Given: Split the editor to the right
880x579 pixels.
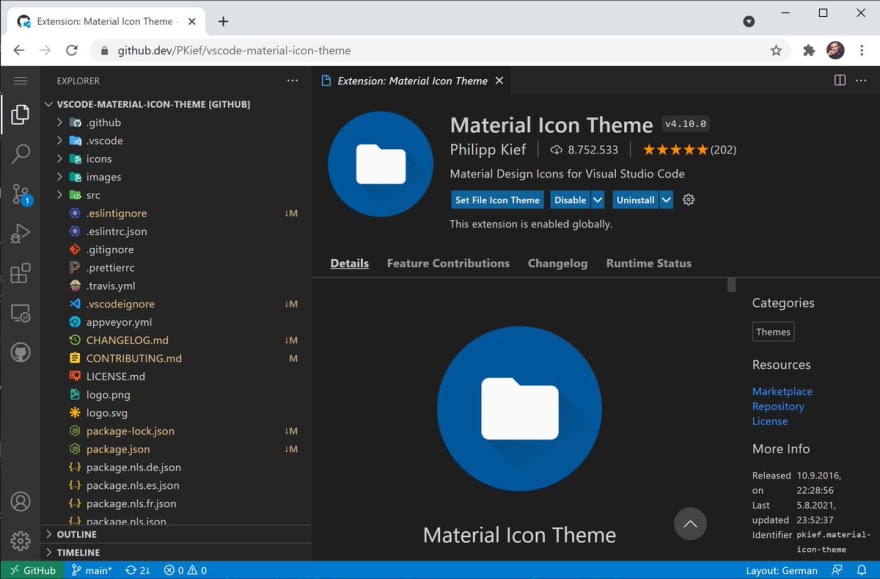Looking at the screenshot, I should pos(840,80).
